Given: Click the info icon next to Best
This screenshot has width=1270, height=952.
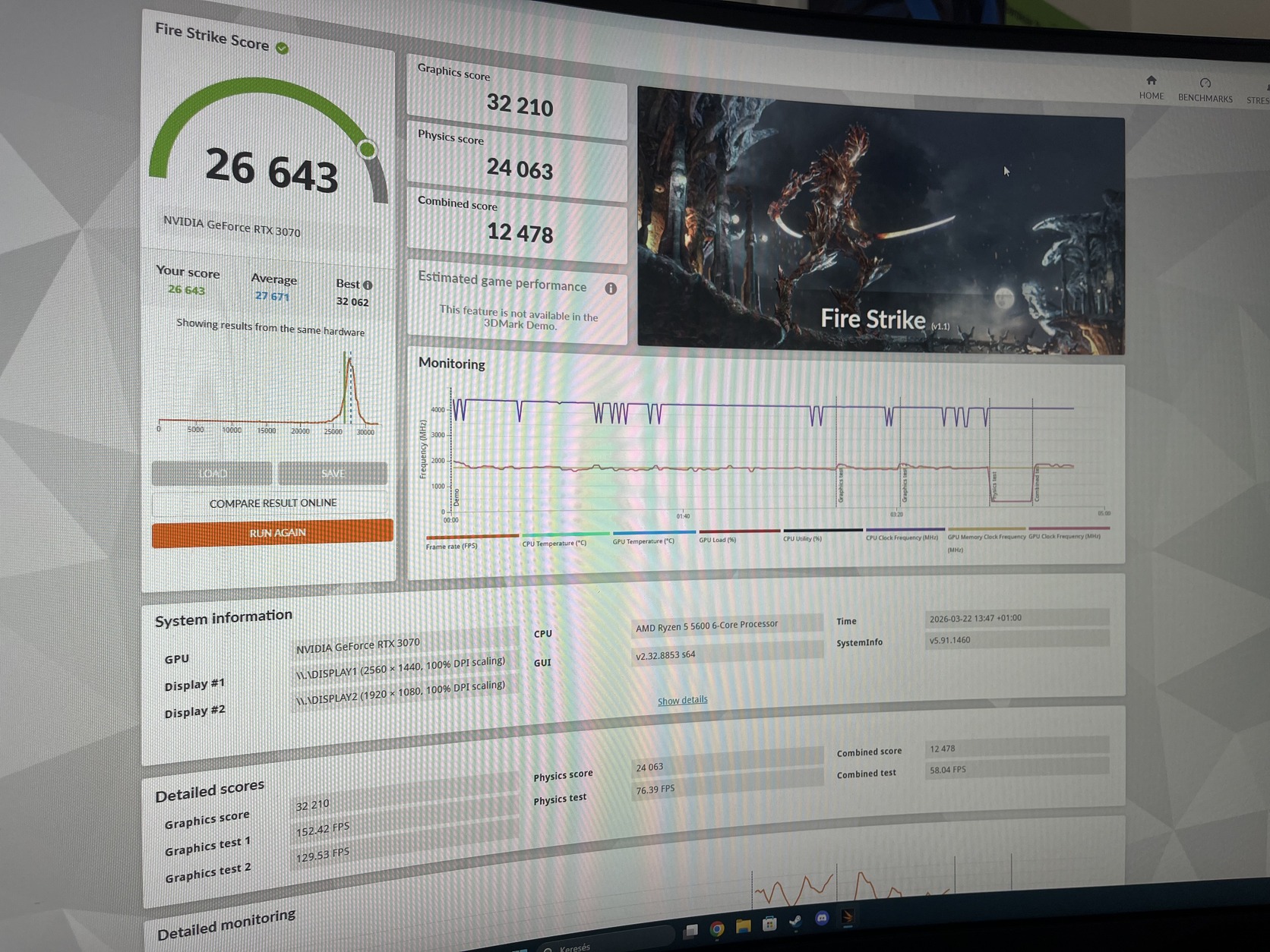Looking at the screenshot, I should coord(368,285).
